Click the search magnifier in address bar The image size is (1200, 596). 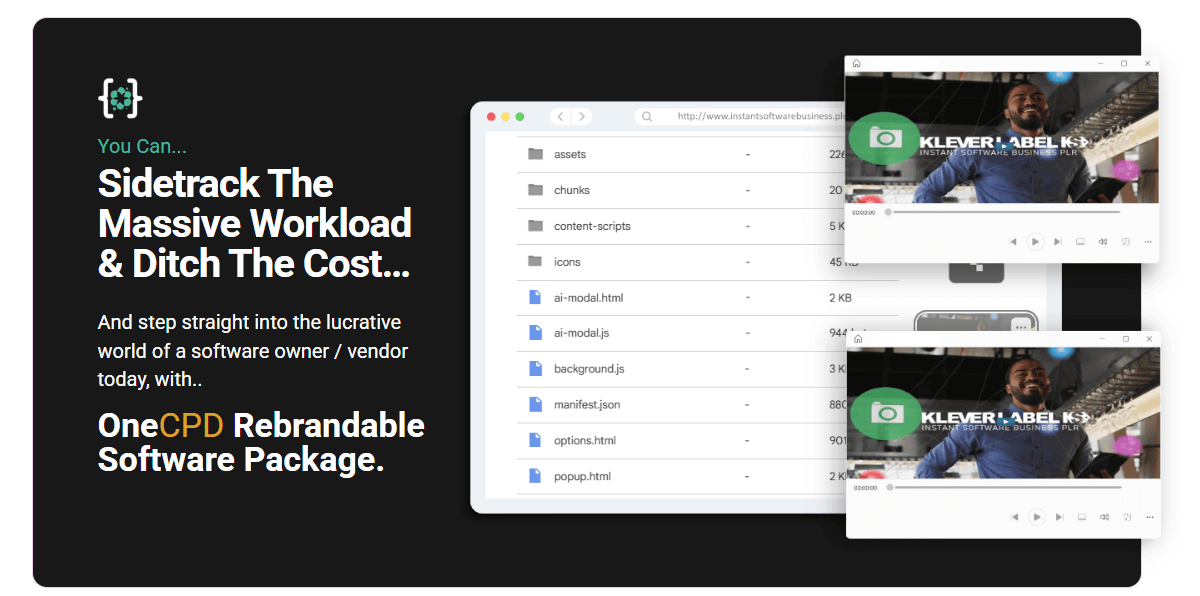[x=647, y=116]
